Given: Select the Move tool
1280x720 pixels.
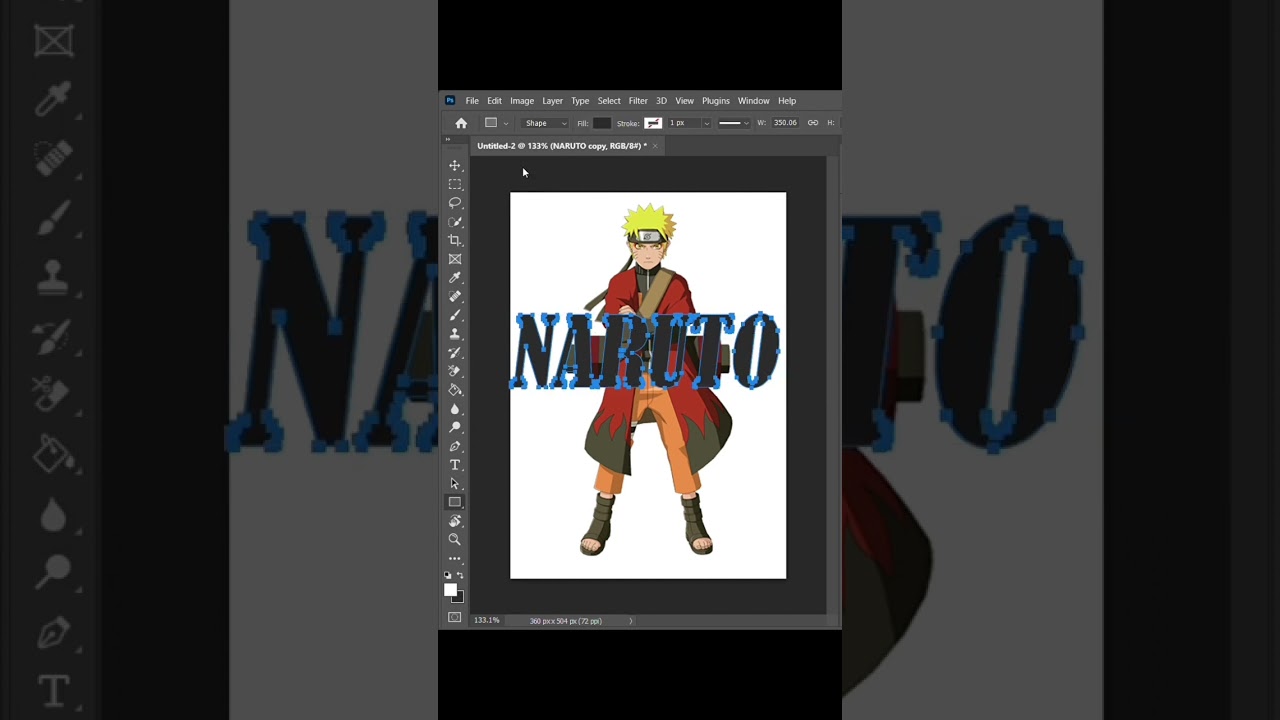Looking at the screenshot, I should (455, 166).
